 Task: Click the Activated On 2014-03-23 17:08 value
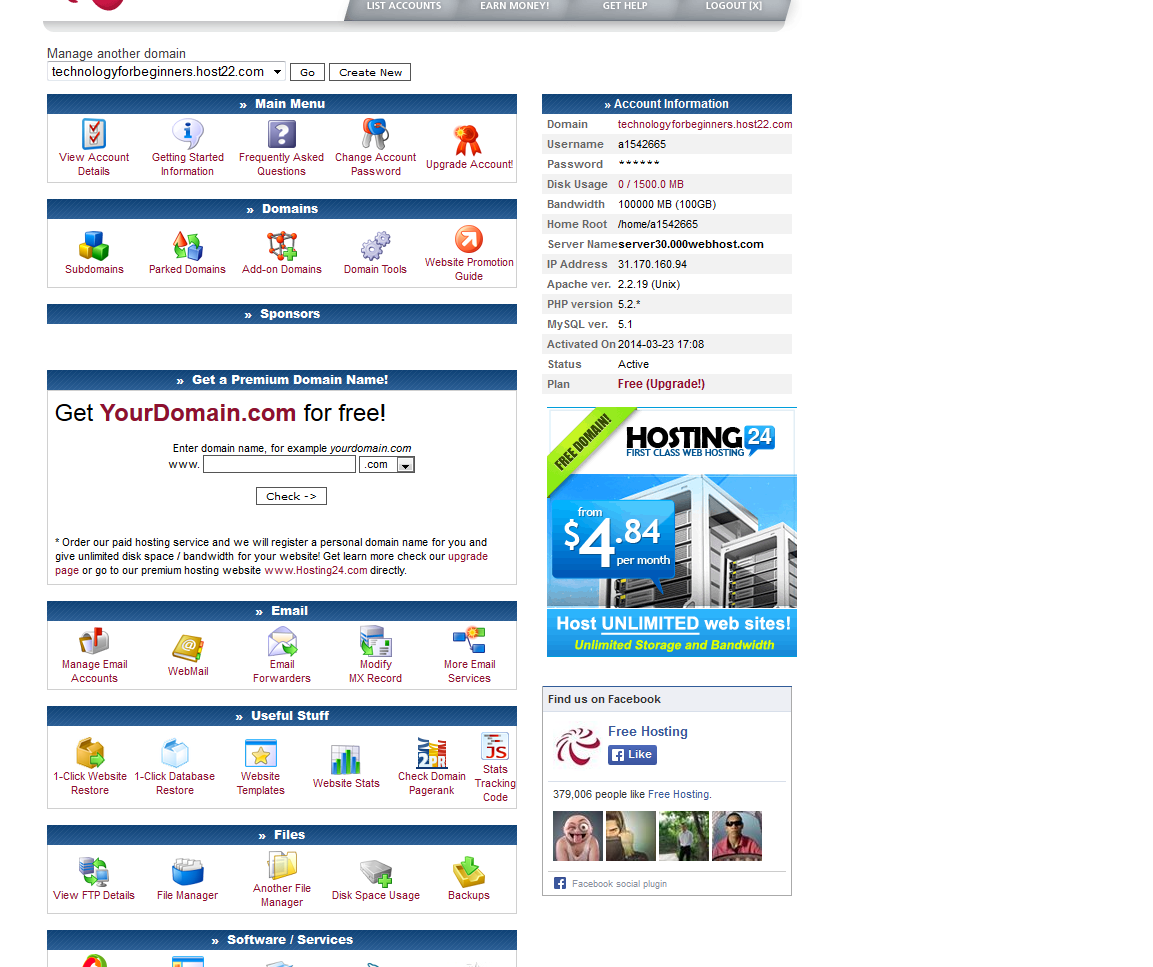661,344
